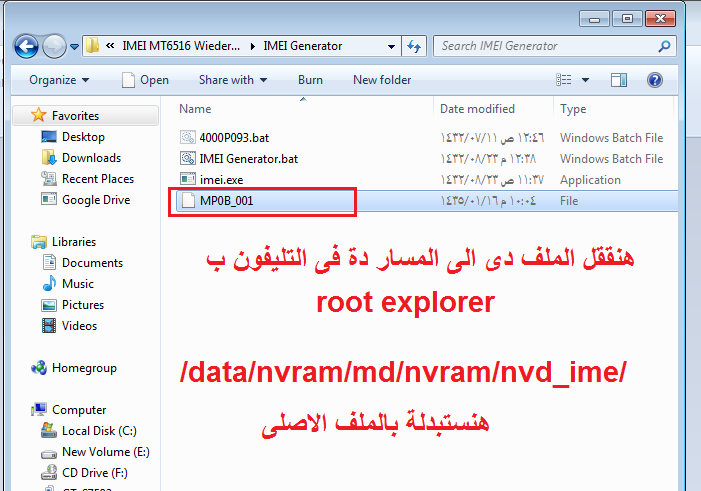Click the Desktop icon in Favorites
The image size is (701, 491).
point(49,136)
